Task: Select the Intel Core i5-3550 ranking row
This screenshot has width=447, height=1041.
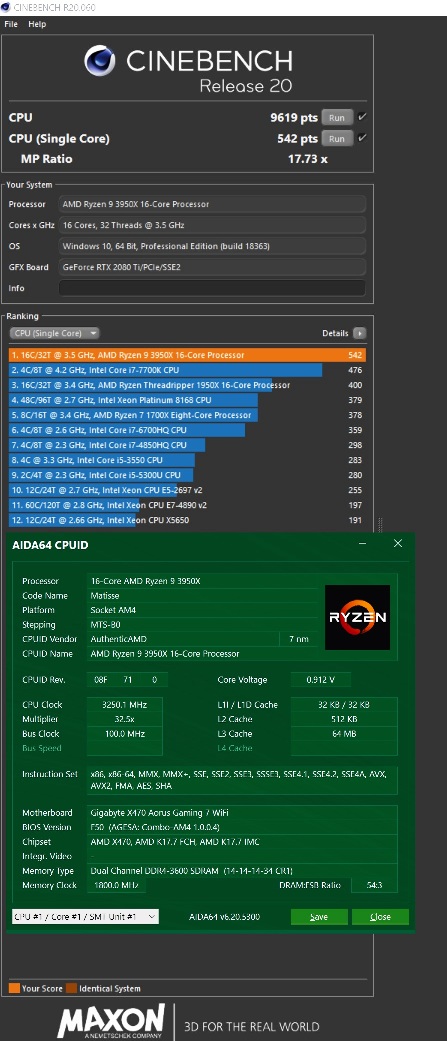Action: pyautogui.click(x=187, y=460)
